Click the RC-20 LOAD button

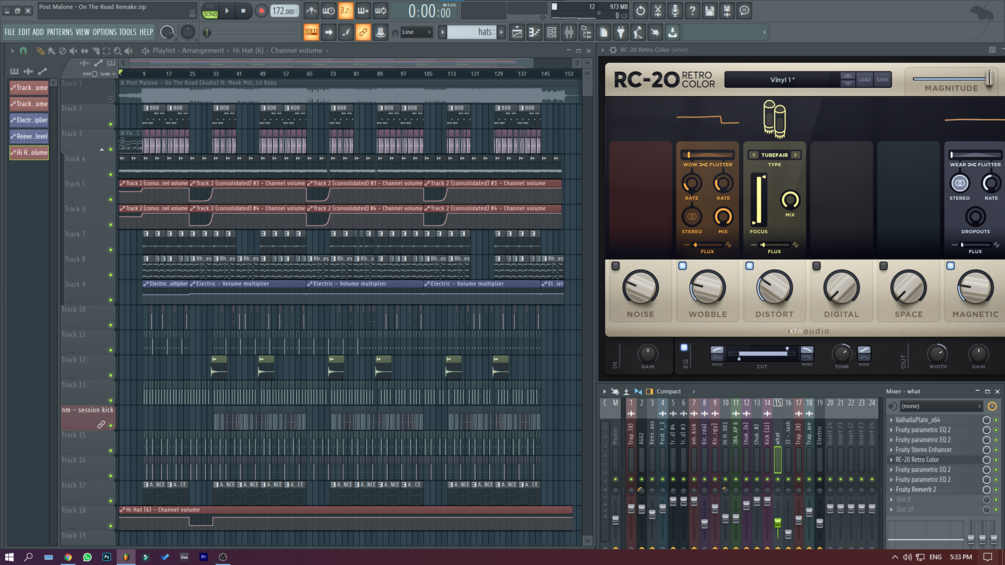point(865,80)
